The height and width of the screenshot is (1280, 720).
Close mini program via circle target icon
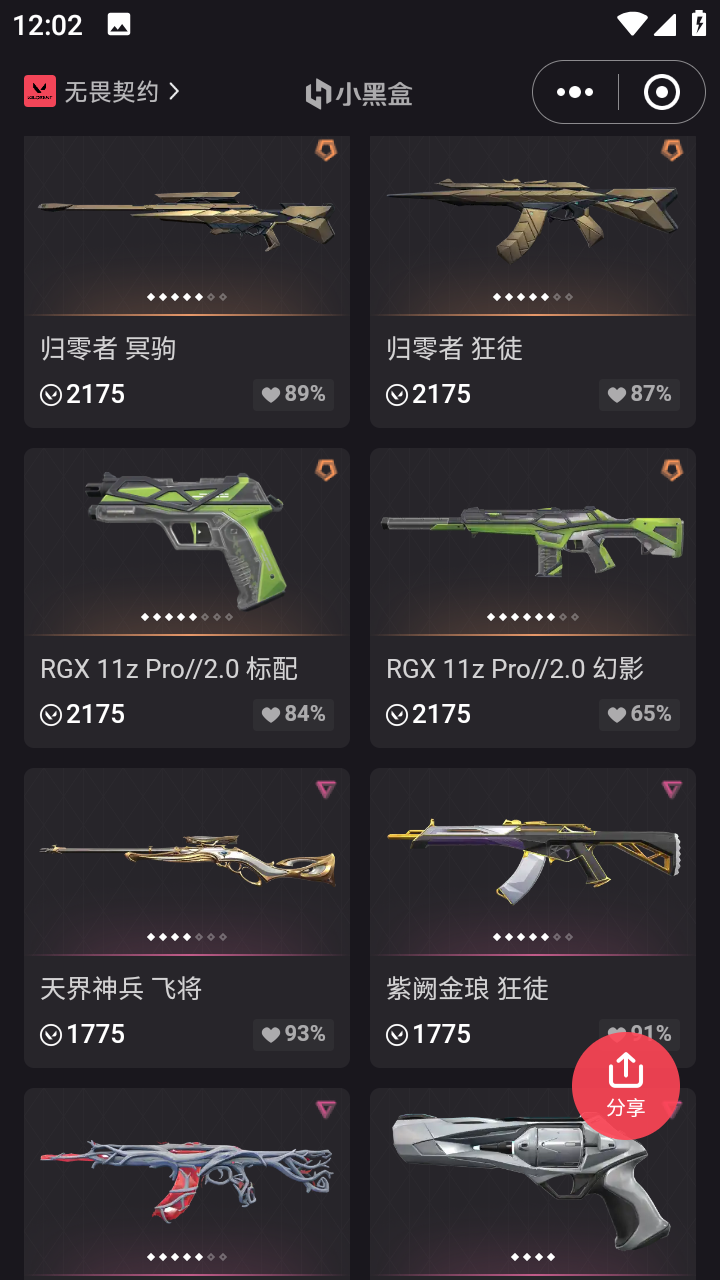[x=661, y=92]
